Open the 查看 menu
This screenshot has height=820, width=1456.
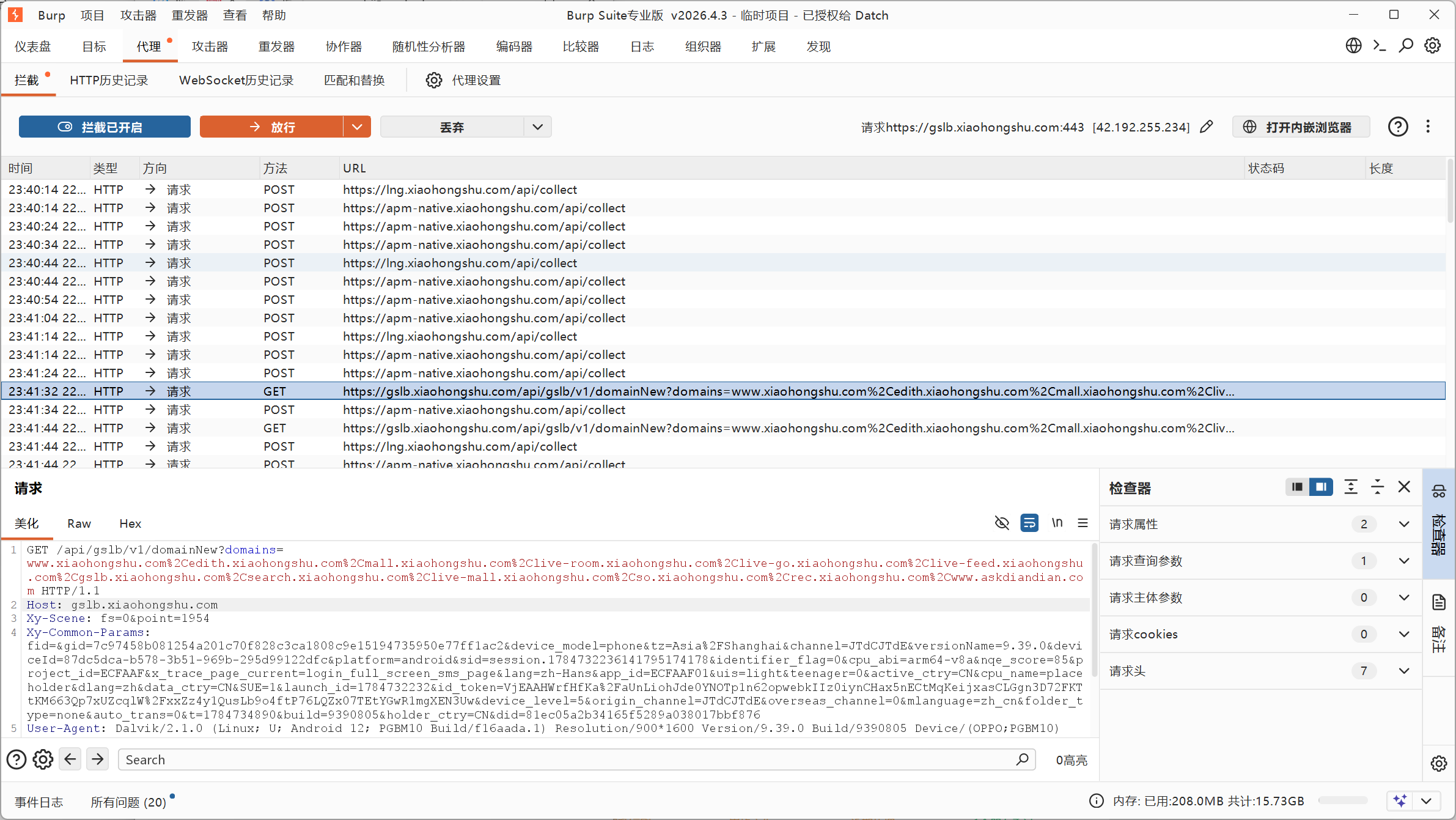(x=235, y=15)
